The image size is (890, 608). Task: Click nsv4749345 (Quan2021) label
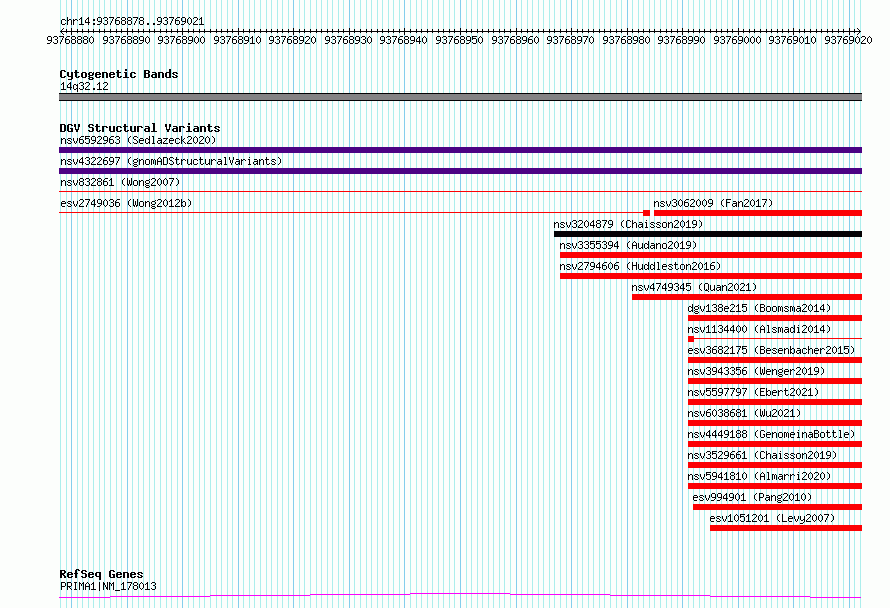coord(694,287)
